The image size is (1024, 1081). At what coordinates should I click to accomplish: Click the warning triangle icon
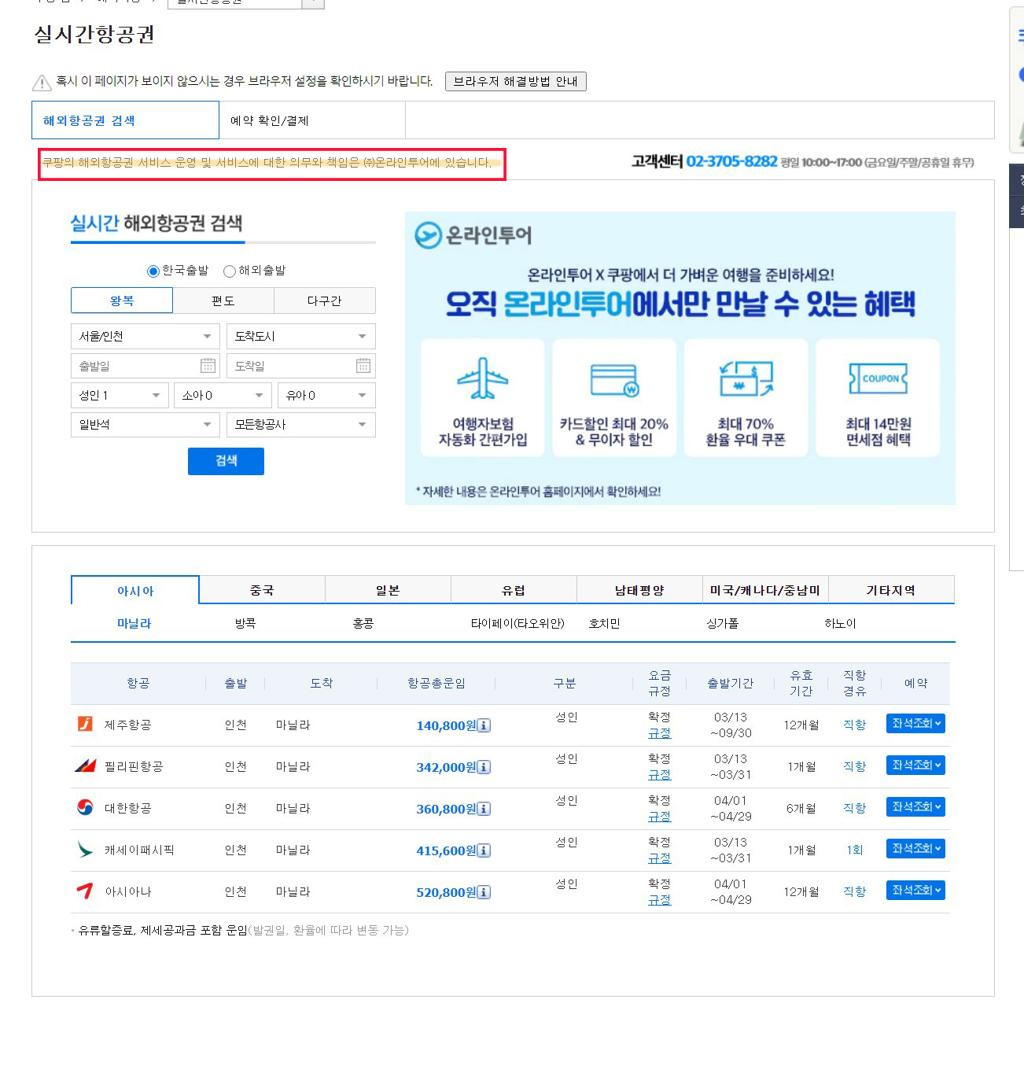(41, 83)
